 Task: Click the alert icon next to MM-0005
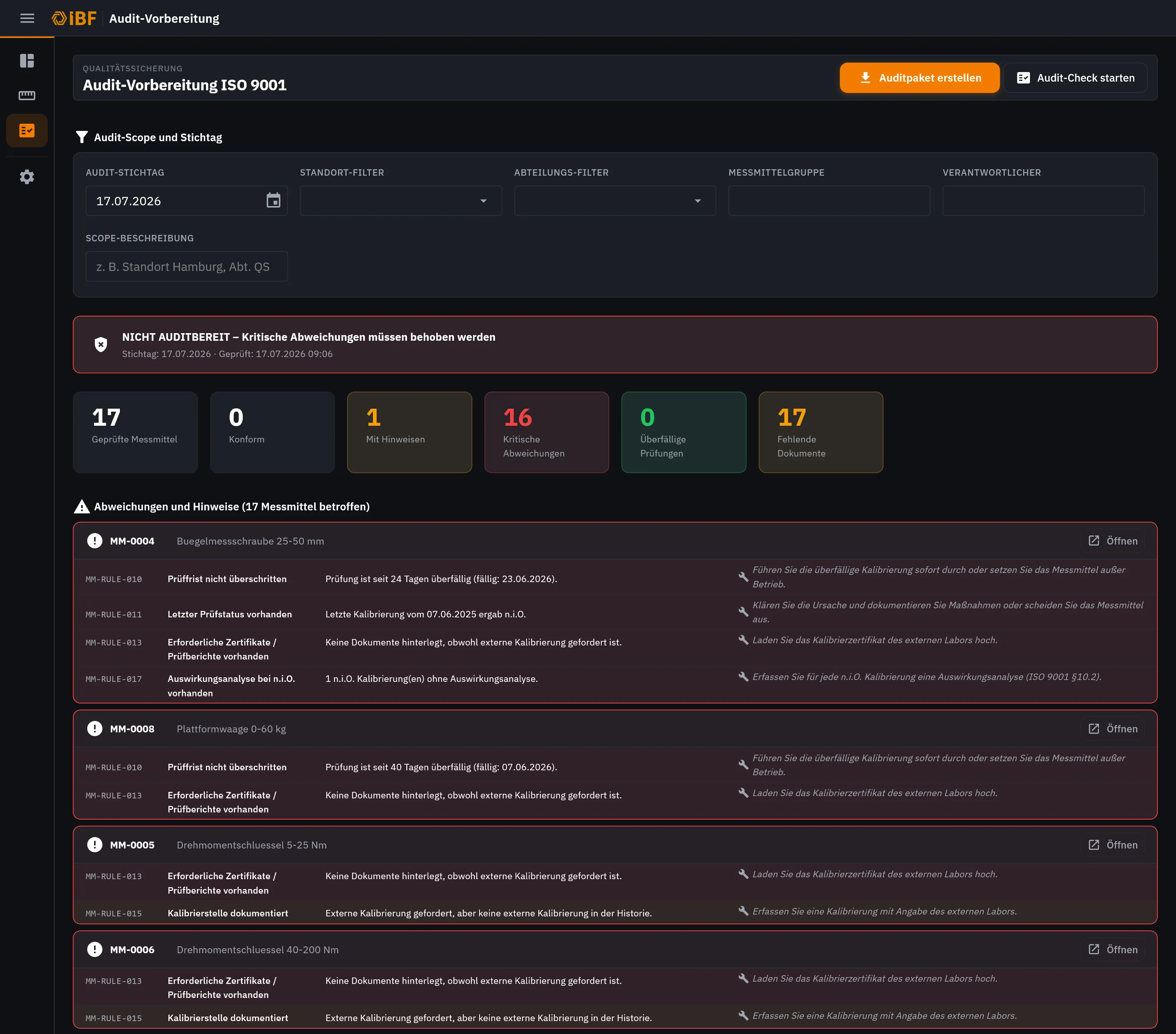[94, 845]
